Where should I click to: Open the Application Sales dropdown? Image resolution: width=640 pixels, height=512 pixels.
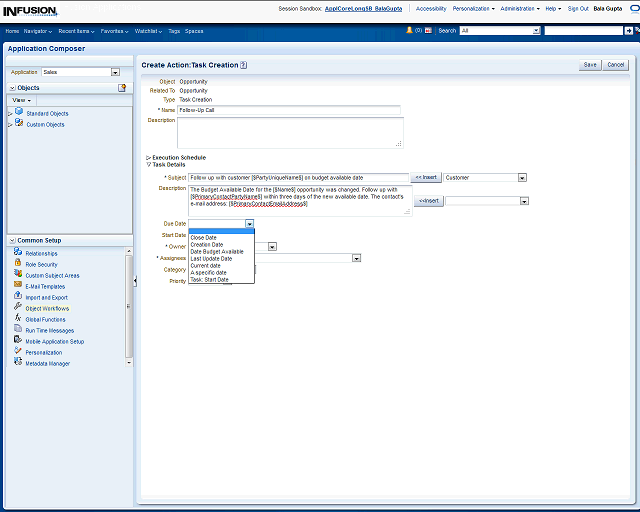click(115, 72)
